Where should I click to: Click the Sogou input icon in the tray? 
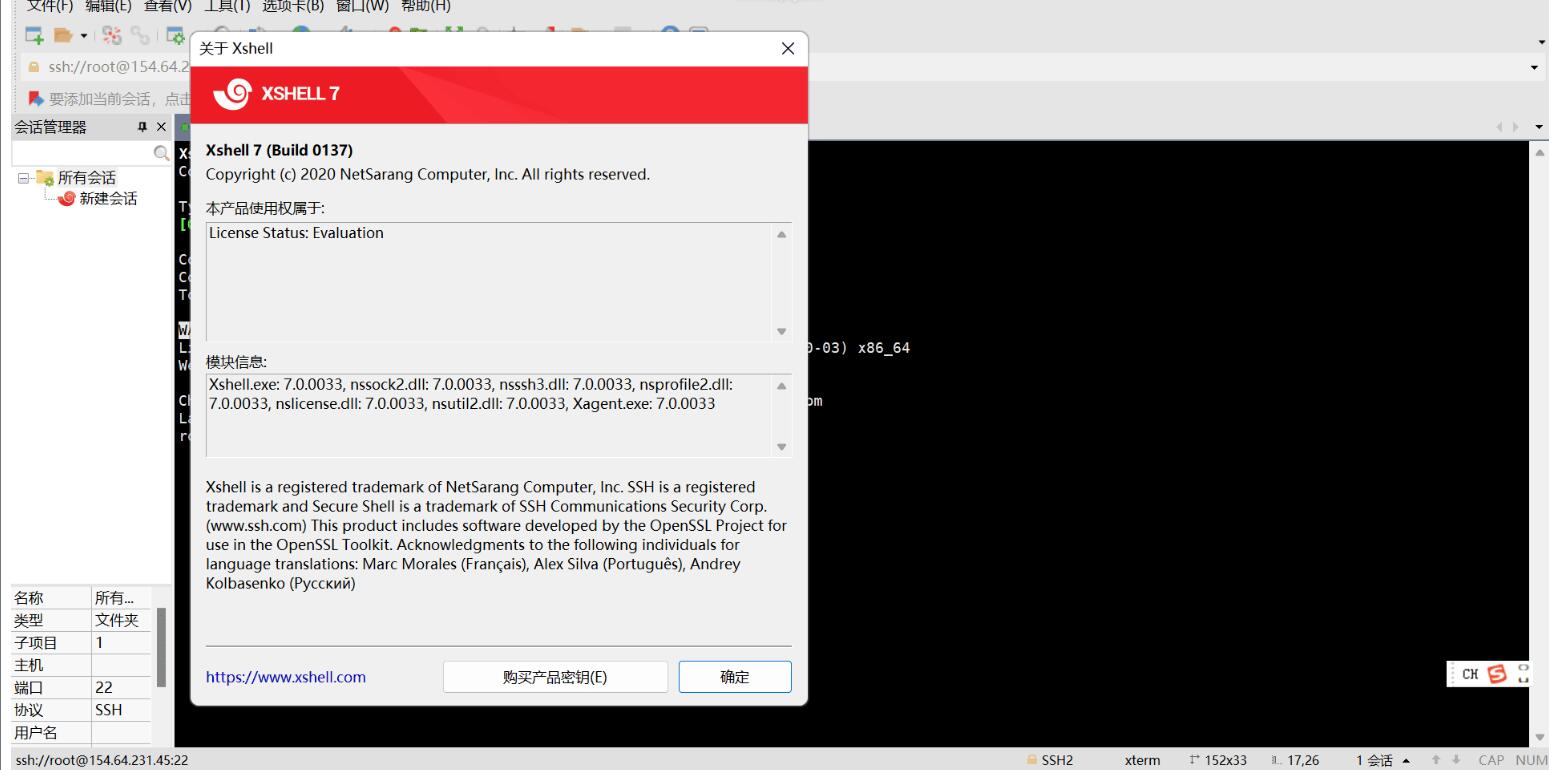(x=1497, y=674)
